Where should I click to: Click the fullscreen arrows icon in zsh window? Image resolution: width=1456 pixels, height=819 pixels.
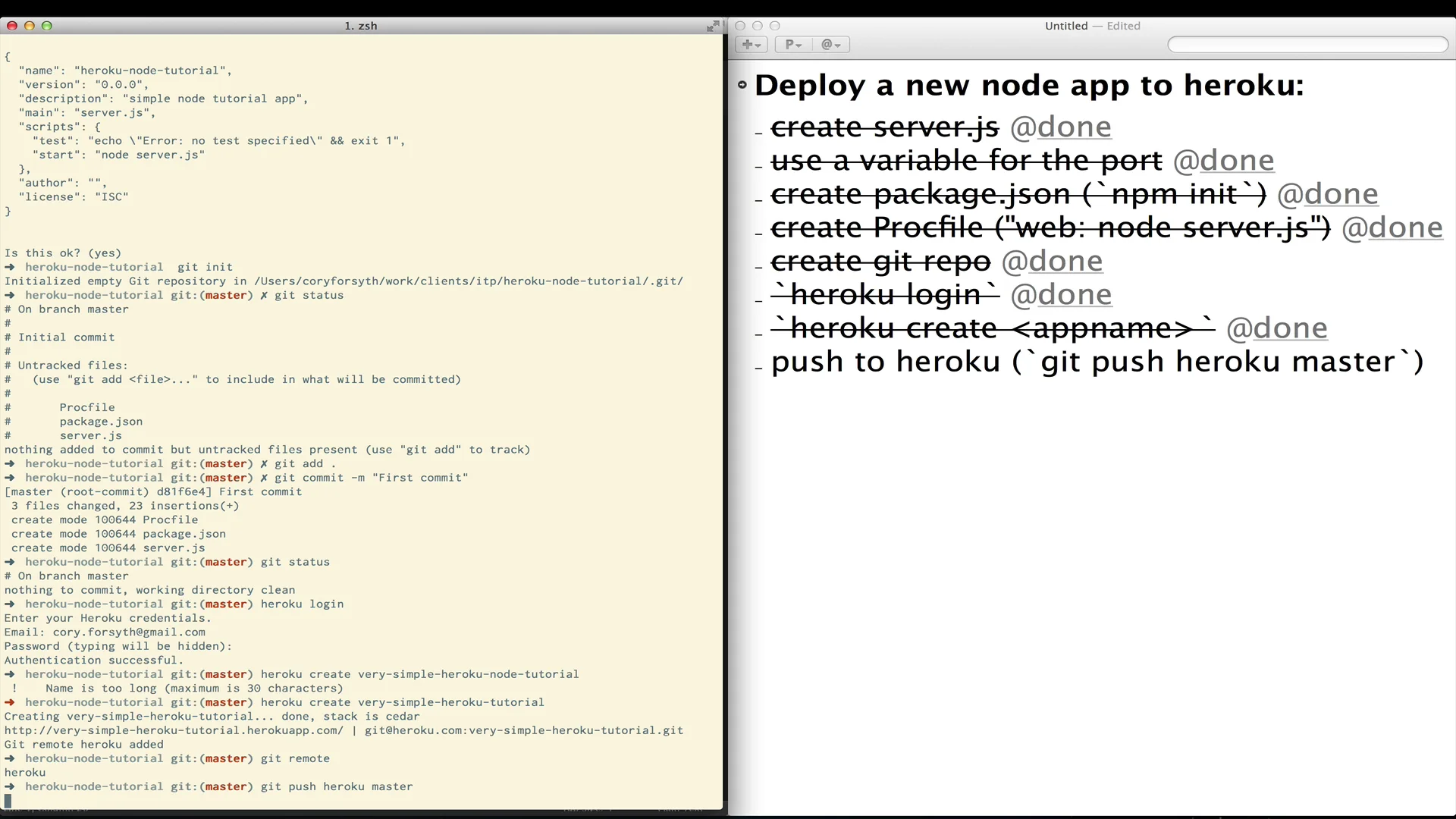(713, 26)
